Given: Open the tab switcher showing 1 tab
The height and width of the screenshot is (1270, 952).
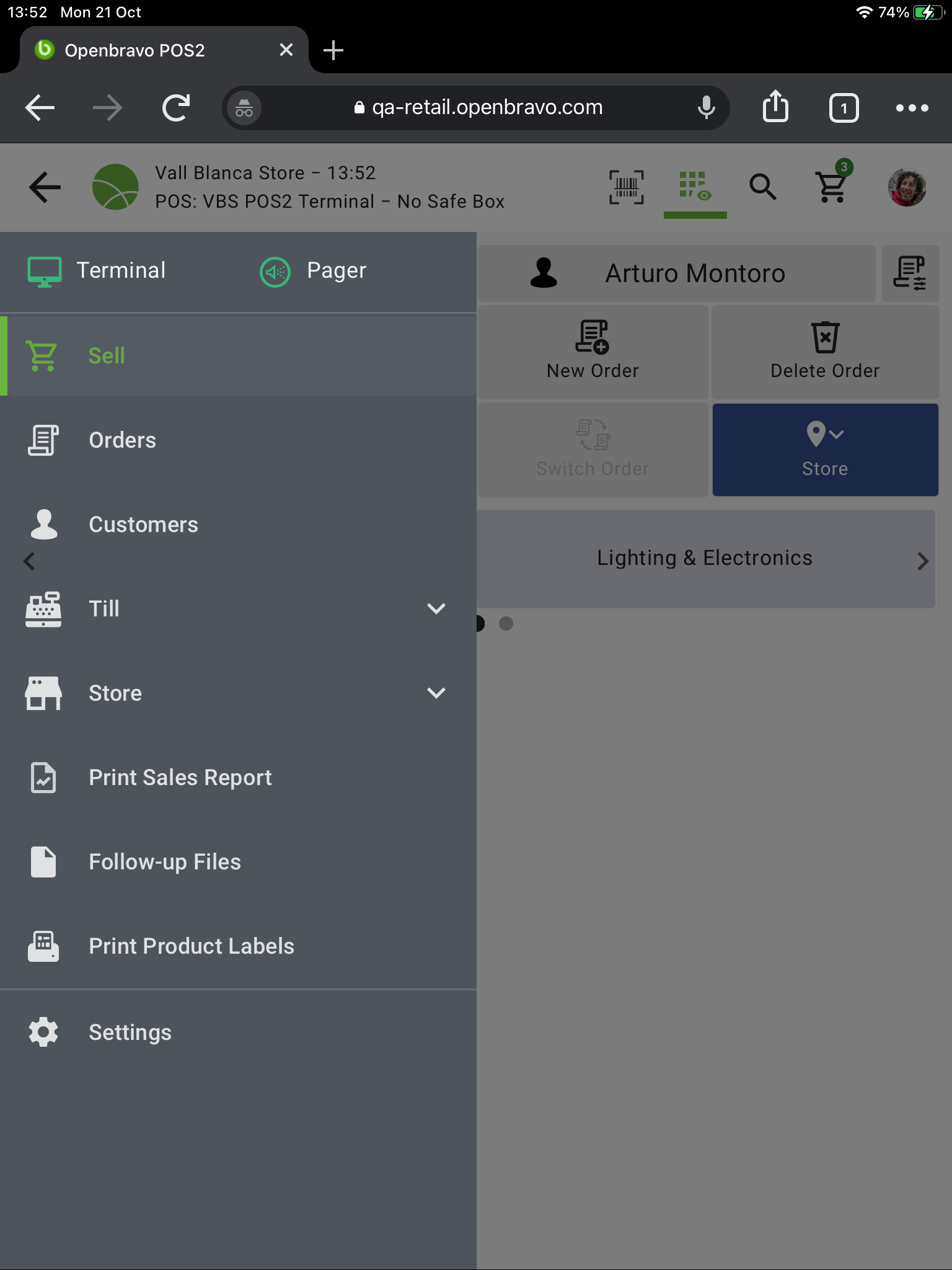Looking at the screenshot, I should click(x=844, y=109).
